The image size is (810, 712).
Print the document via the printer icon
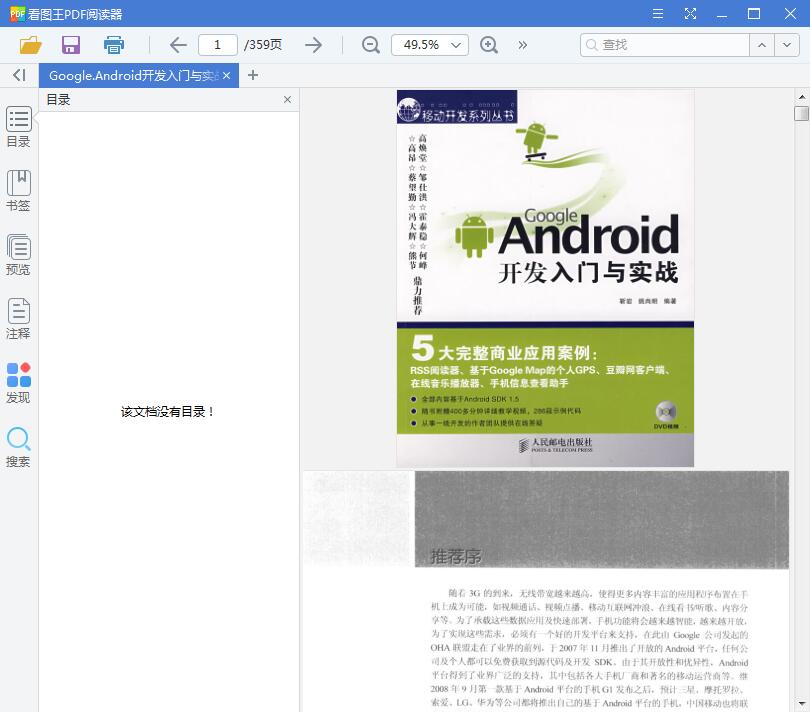[x=113, y=45]
